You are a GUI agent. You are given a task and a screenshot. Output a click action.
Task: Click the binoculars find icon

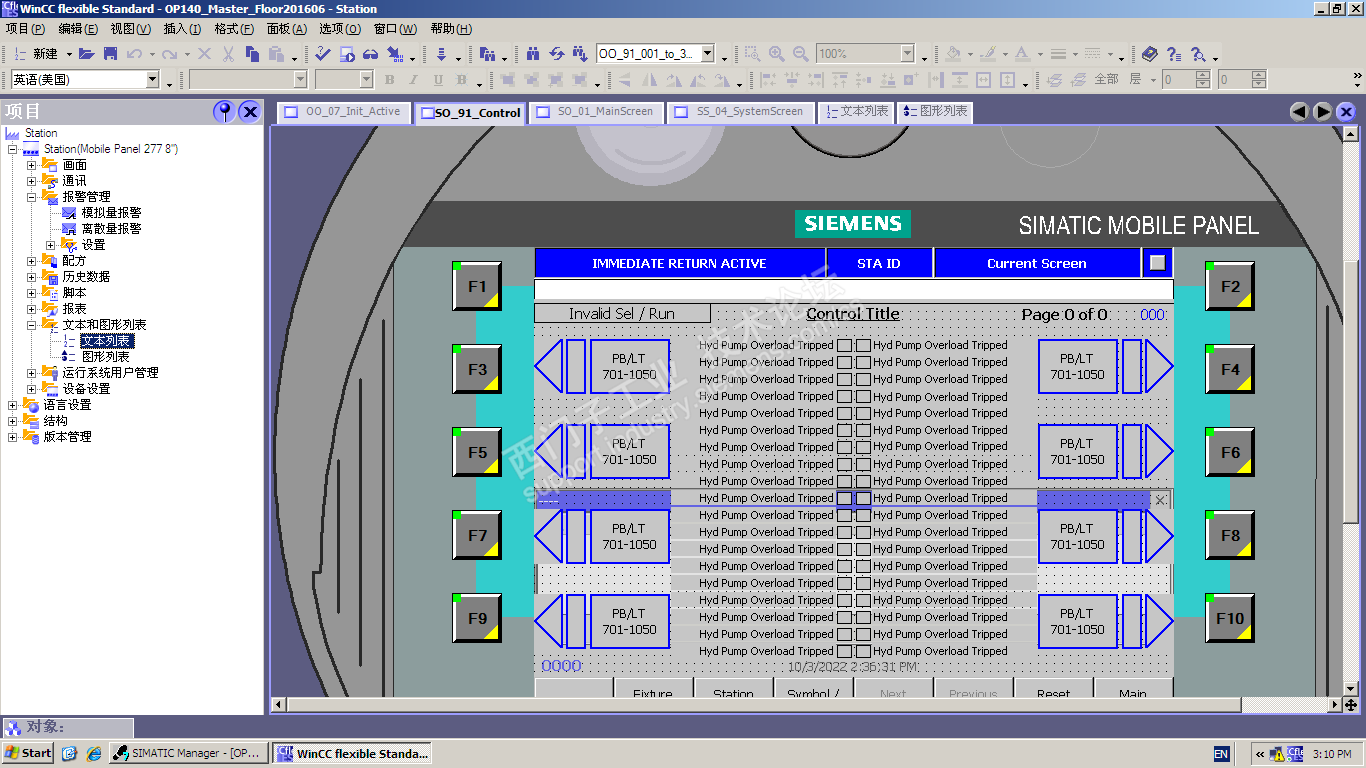532,54
